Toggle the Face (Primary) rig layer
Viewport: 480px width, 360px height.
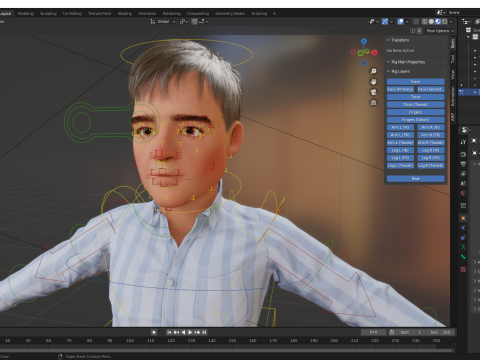pyautogui.click(x=400, y=89)
